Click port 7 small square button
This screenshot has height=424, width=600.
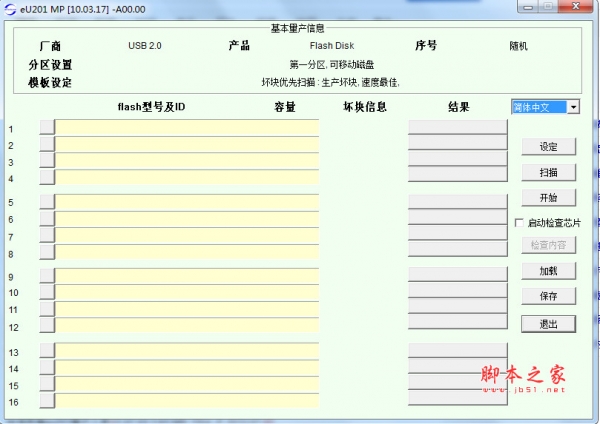pos(47,235)
